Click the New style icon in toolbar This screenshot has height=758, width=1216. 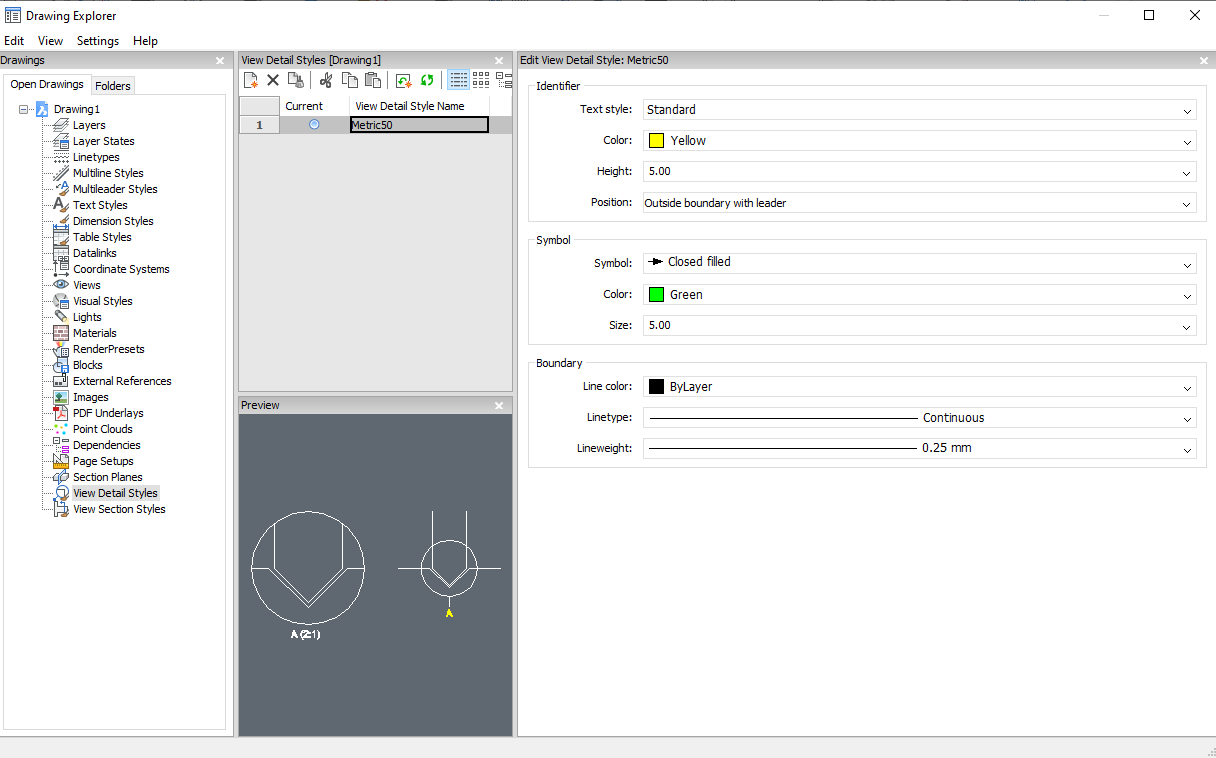pos(251,80)
